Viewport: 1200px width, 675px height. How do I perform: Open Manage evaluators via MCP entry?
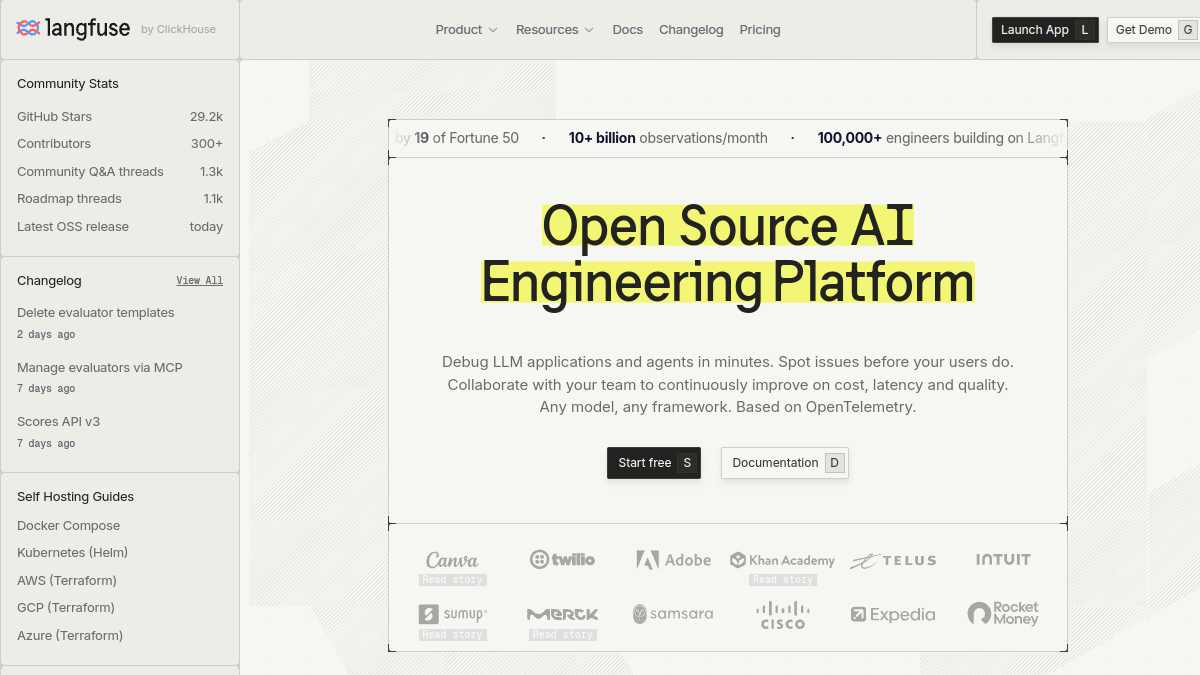[100, 368]
